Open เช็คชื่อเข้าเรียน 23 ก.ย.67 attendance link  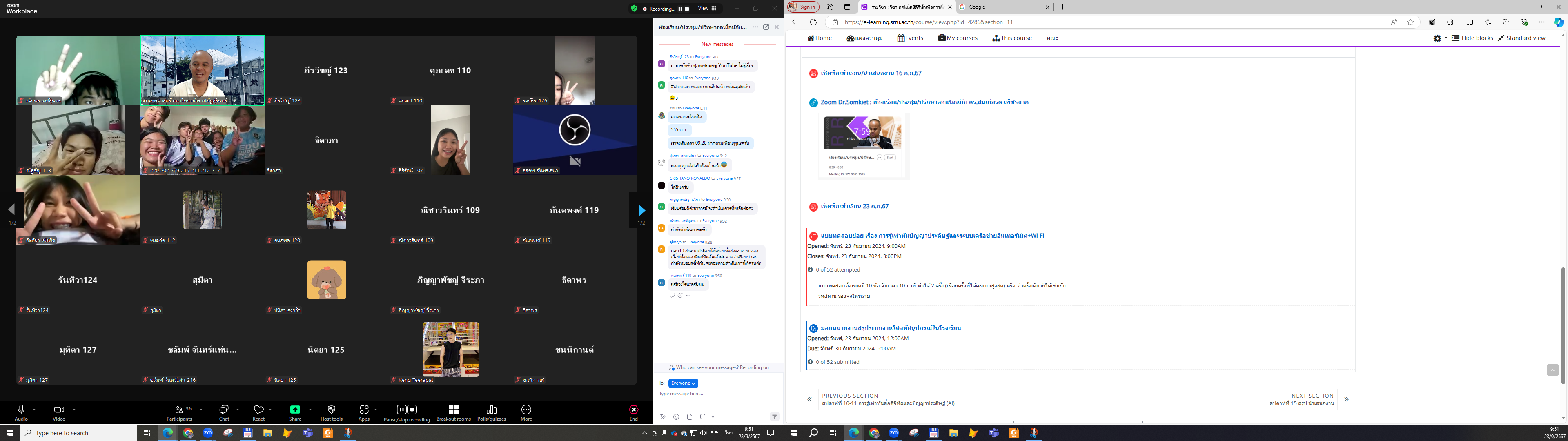pyautogui.click(x=854, y=207)
